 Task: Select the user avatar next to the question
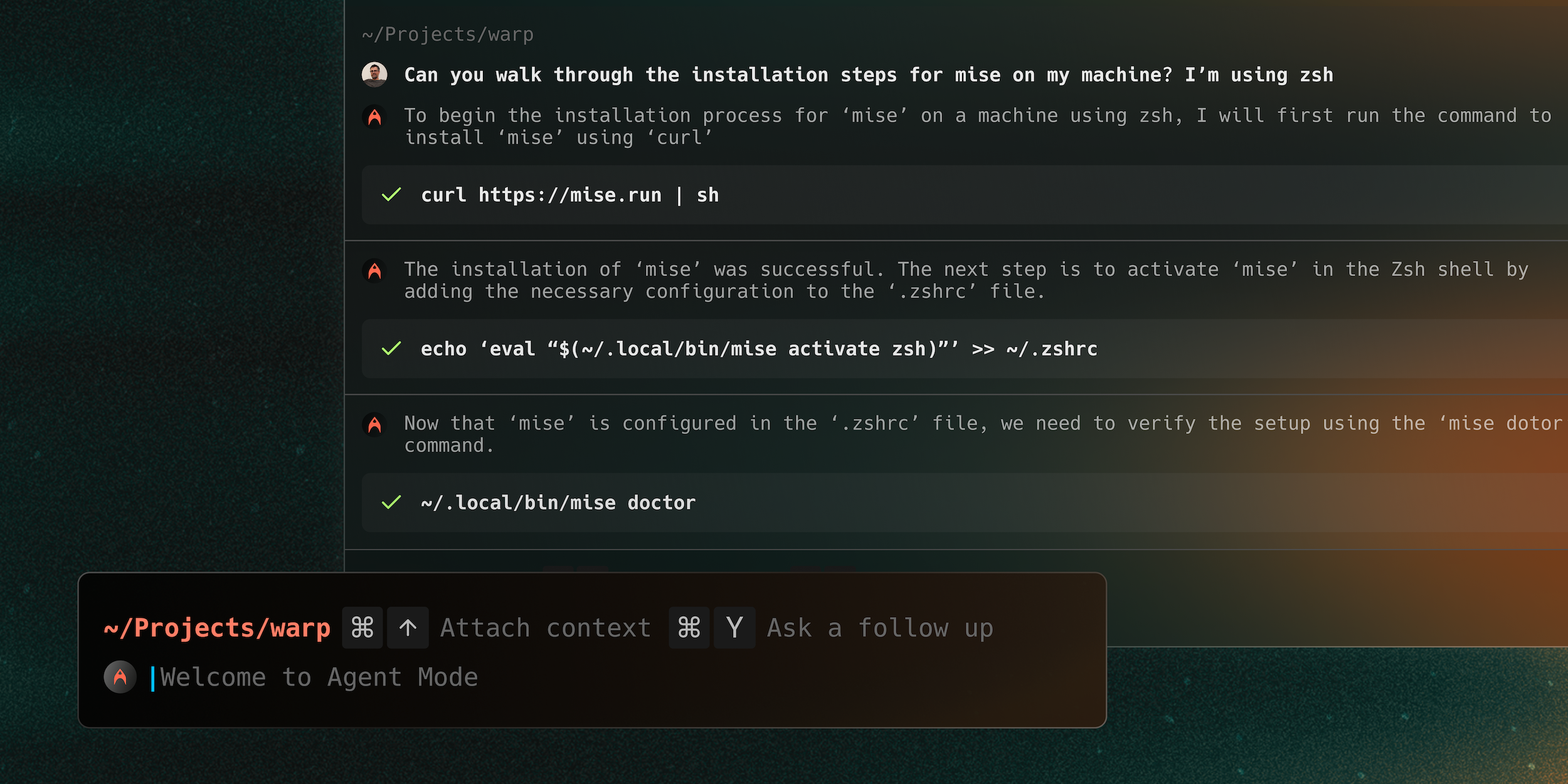point(374,74)
